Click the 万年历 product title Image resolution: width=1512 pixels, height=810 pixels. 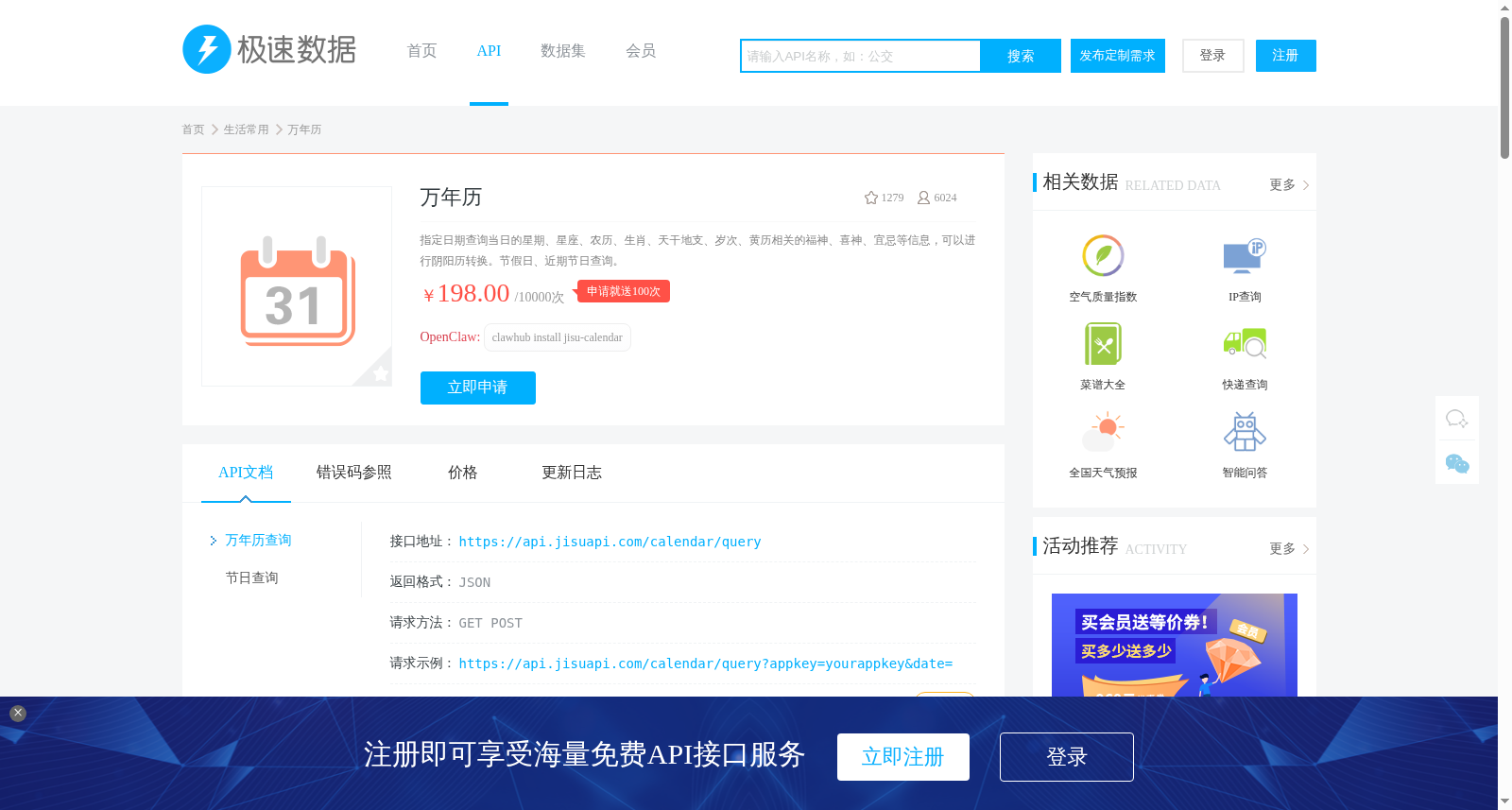[451, 198]
